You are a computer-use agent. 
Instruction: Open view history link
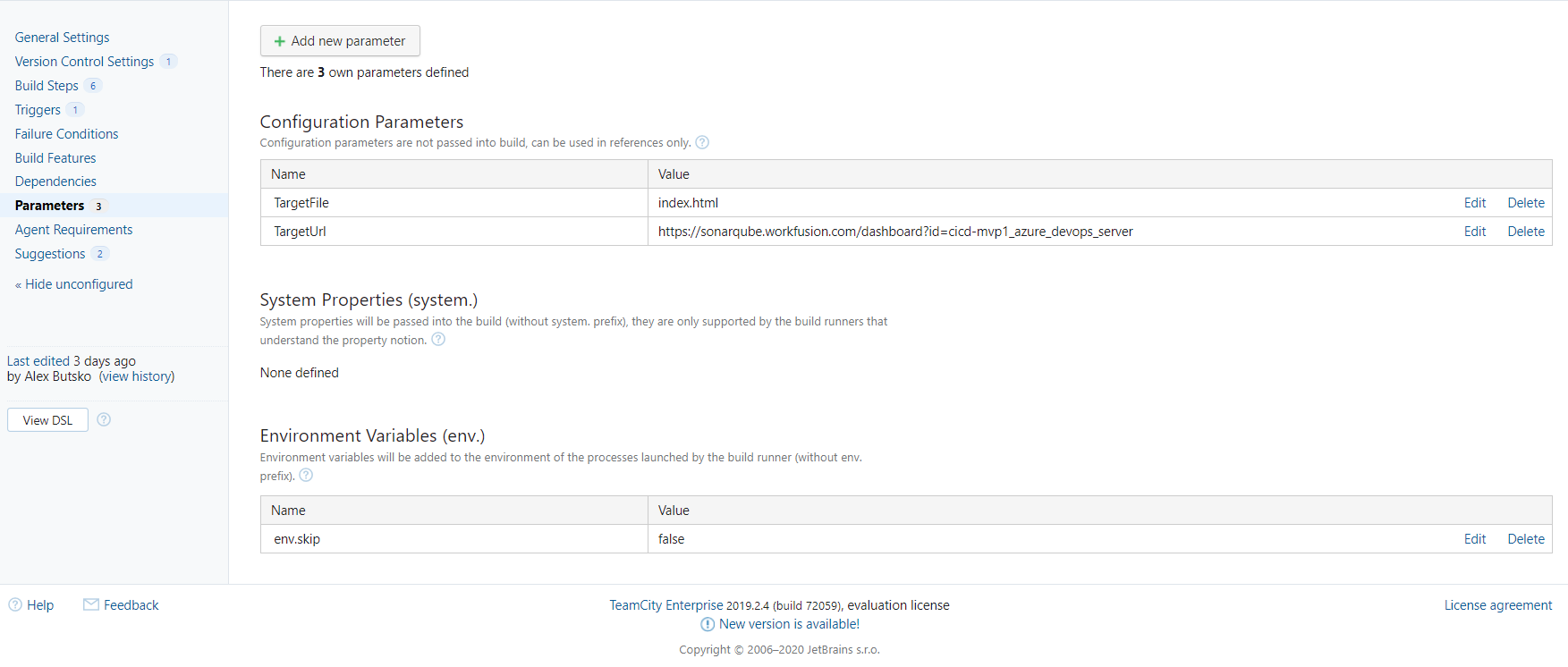[x=137, y=376]
